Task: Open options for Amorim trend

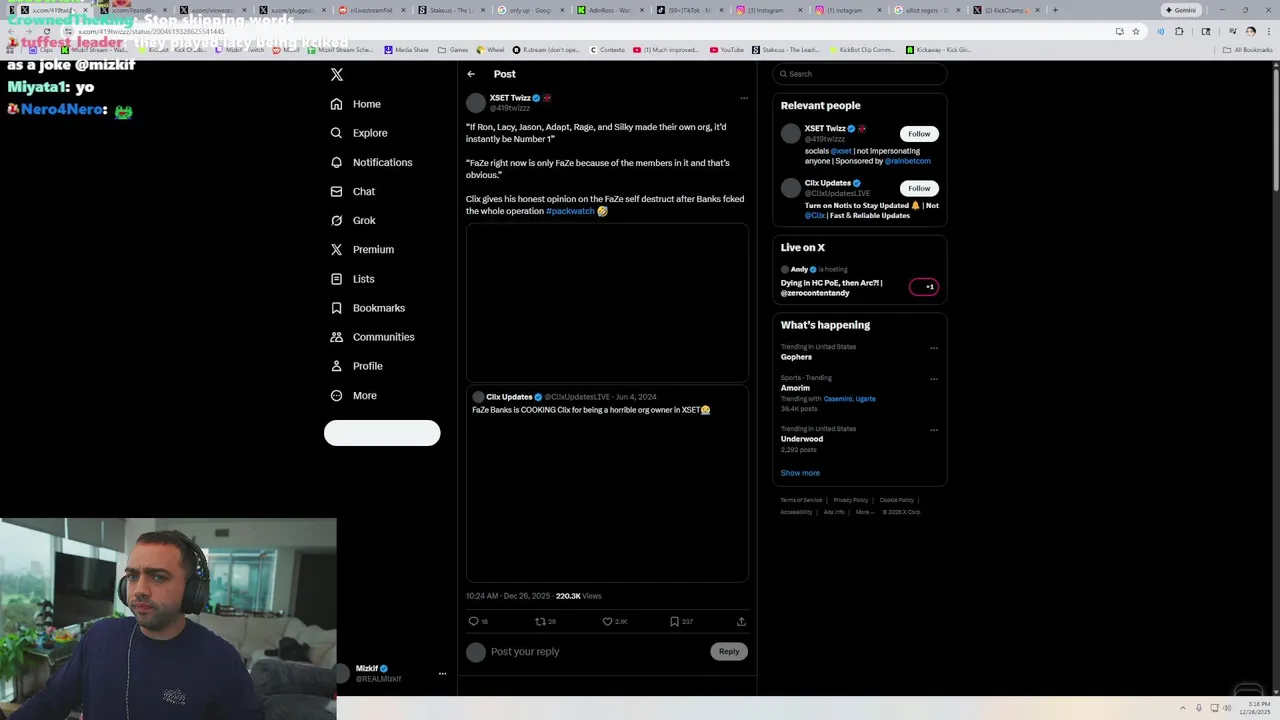Action: point(934,379)
